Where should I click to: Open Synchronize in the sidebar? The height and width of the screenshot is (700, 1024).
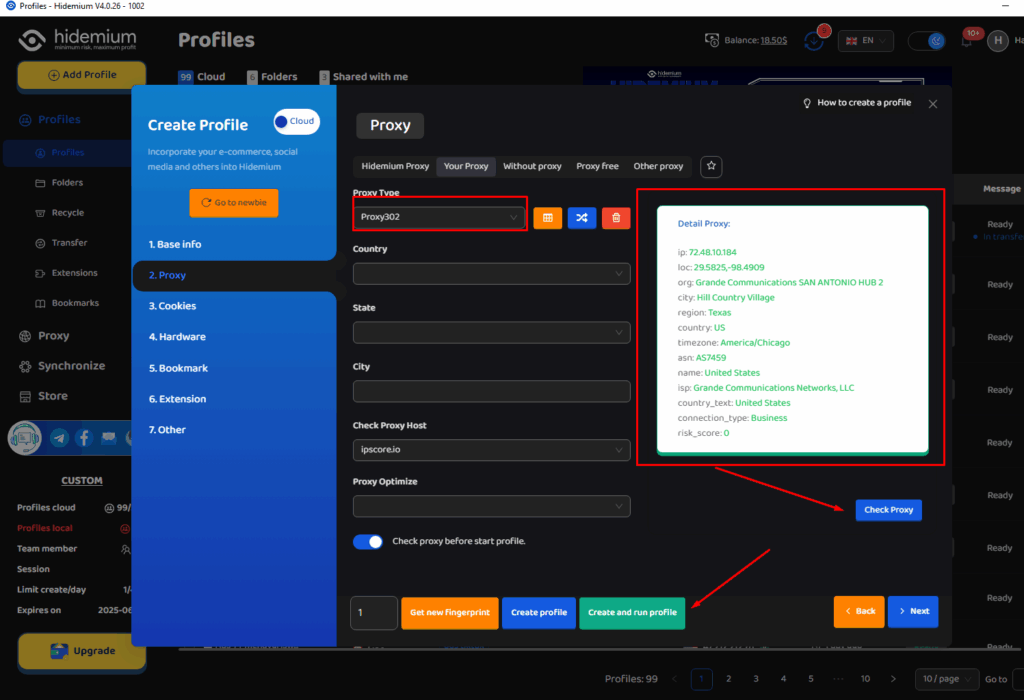(x=71, y=366)
